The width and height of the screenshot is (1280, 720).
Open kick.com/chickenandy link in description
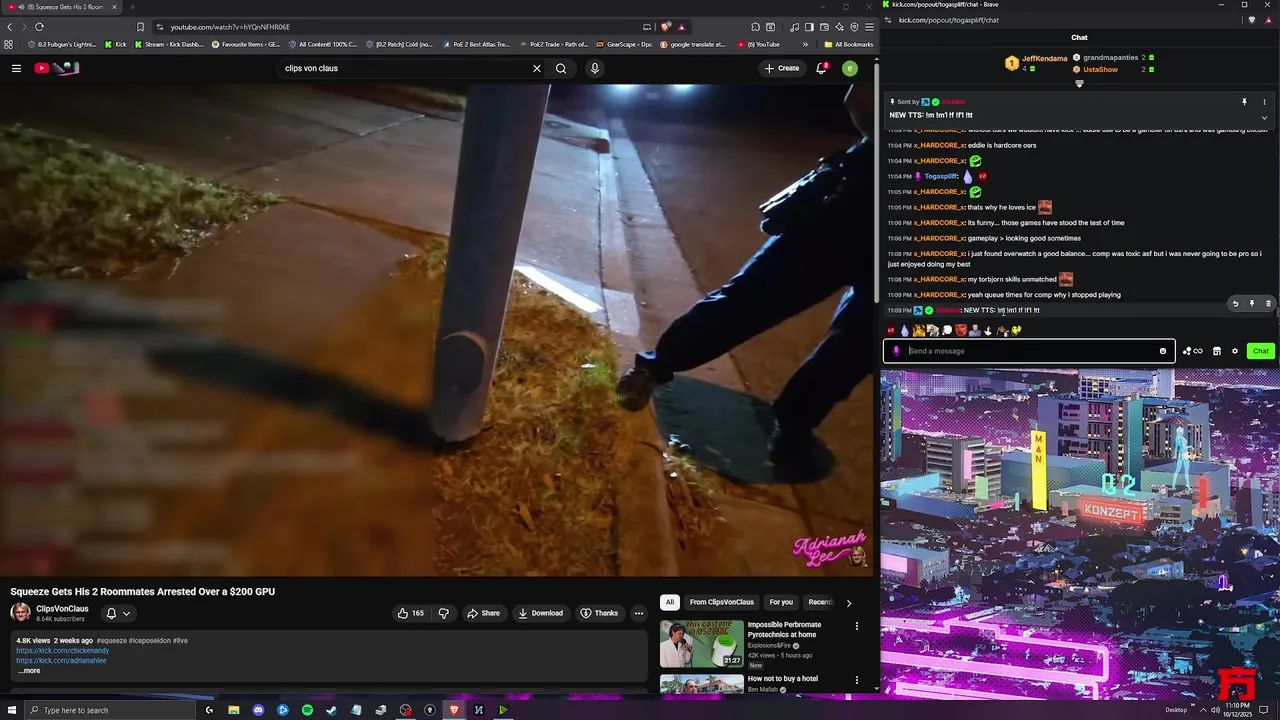tap(62, 651)
